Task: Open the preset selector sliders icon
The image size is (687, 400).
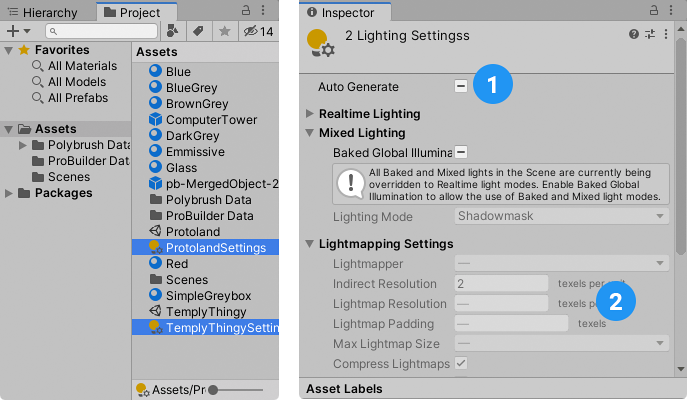Action: click(x=649, y=33)
